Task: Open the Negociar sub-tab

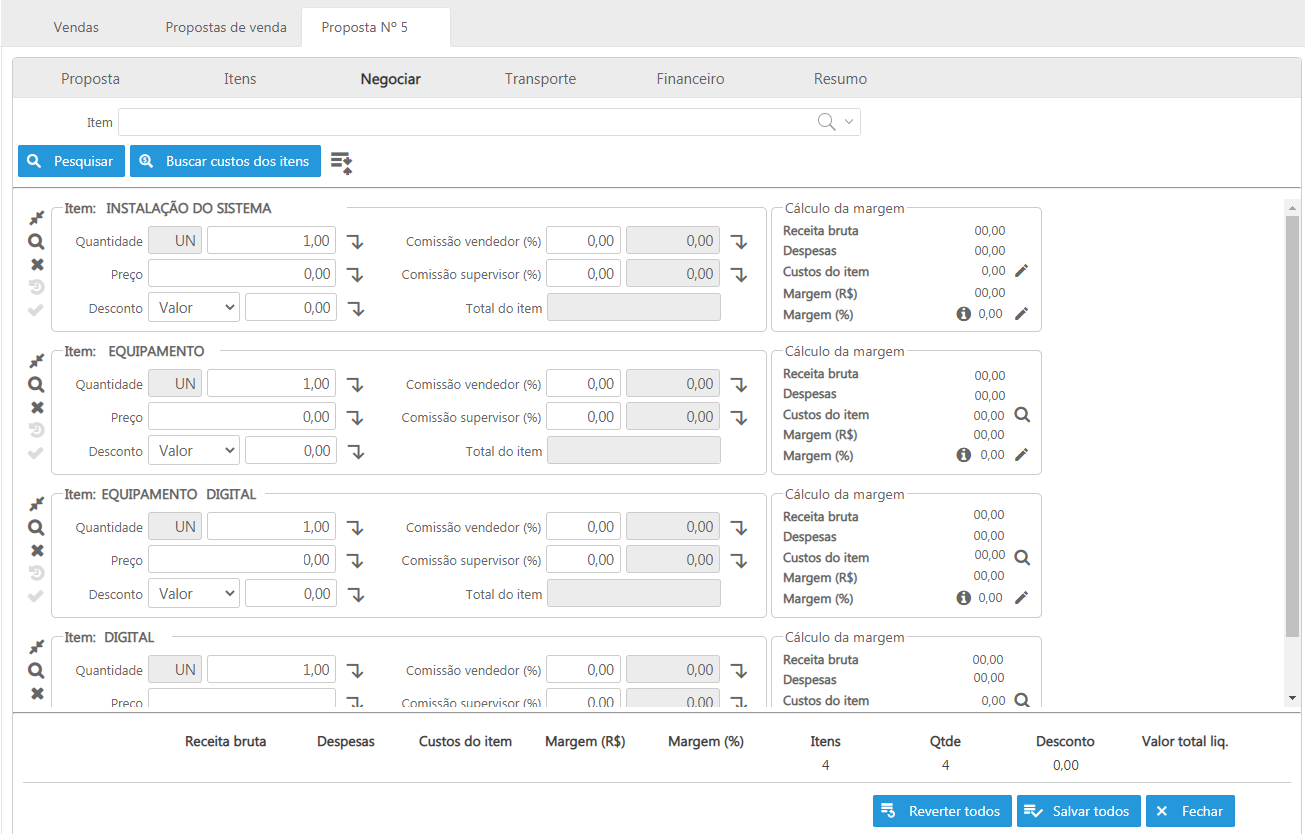Action: coord(391,79)
